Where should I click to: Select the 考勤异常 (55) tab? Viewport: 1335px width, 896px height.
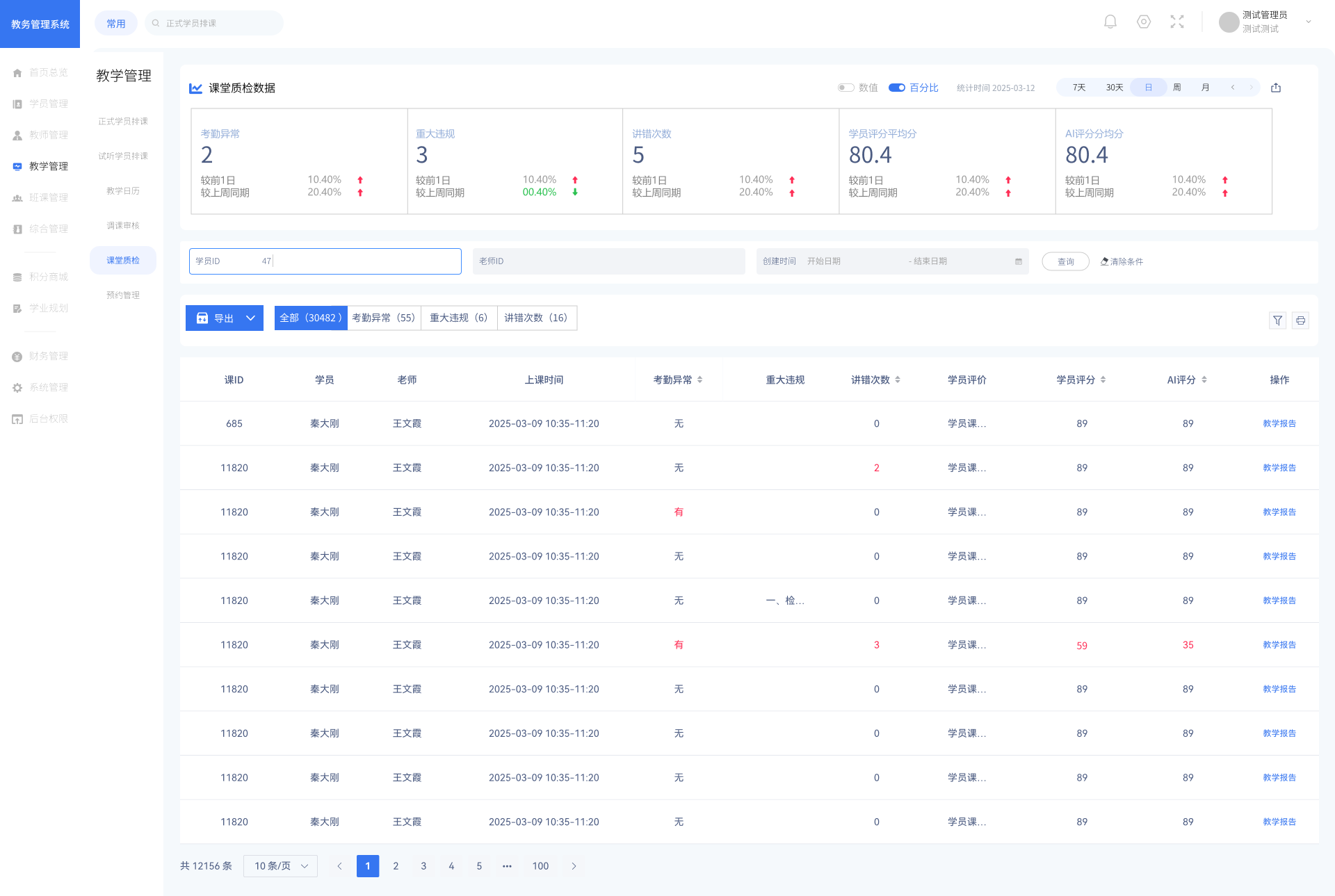click(x=384, y=318)
